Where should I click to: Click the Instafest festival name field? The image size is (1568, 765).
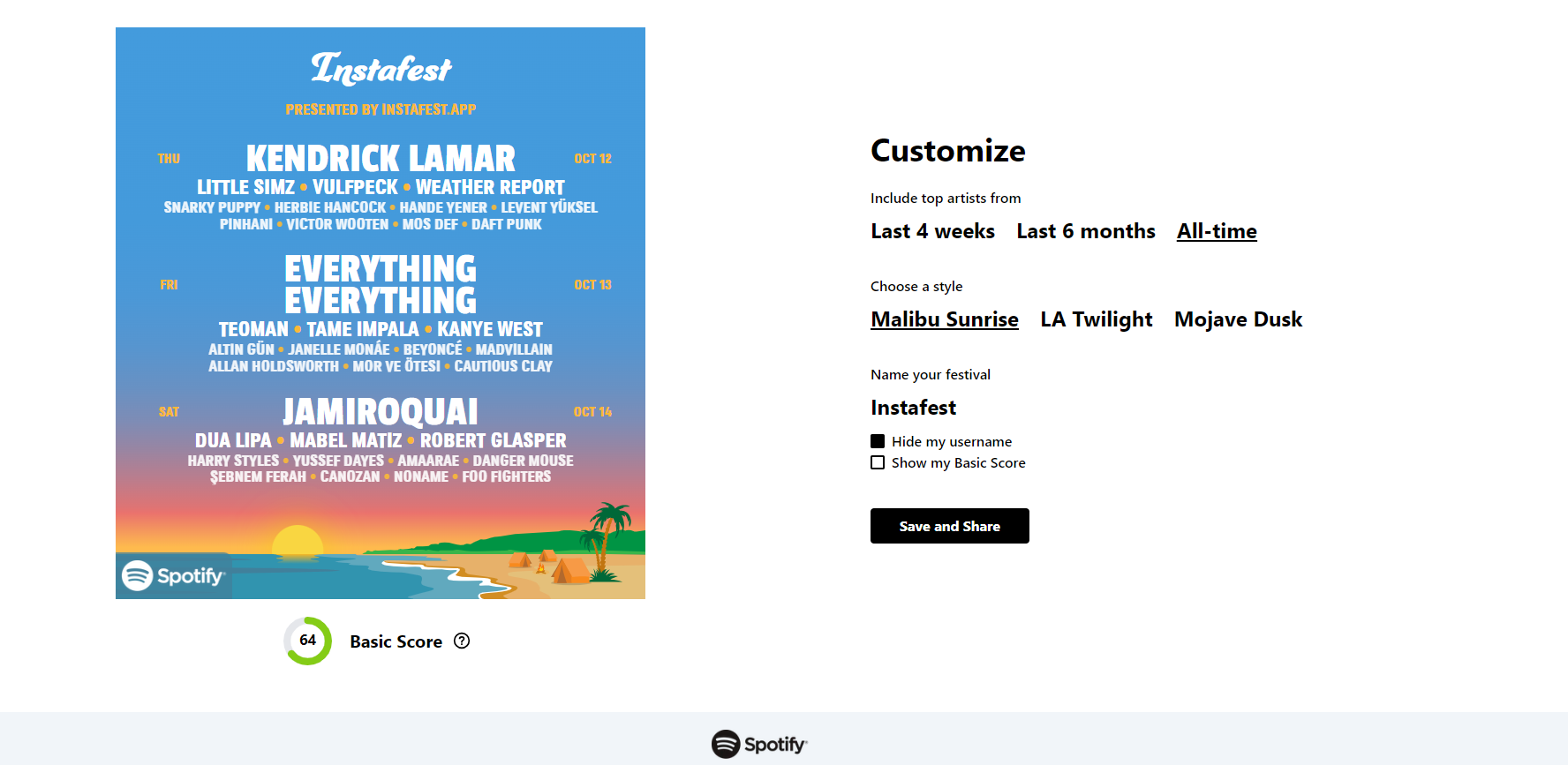point(914,408)
